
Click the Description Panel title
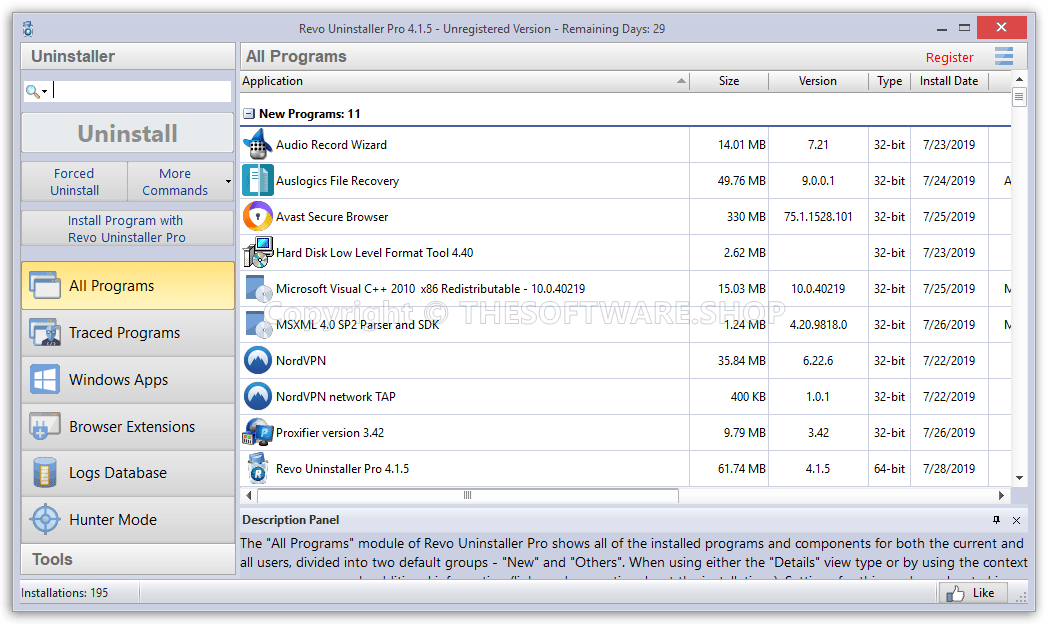290,520
